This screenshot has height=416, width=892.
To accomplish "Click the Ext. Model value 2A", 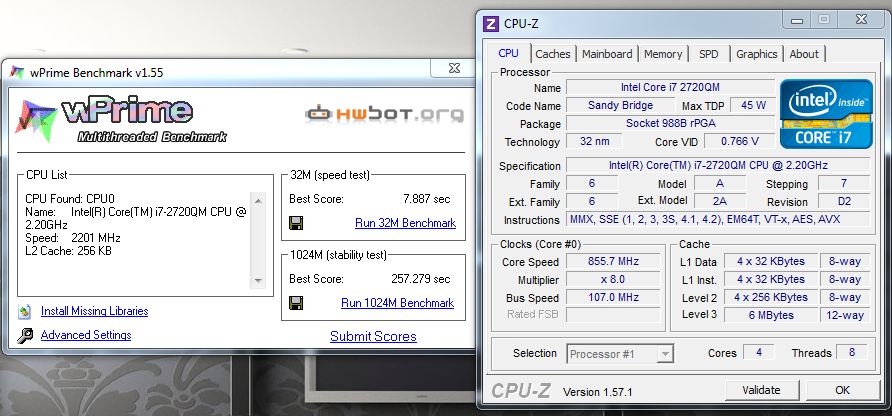I will tap(720, 201).
